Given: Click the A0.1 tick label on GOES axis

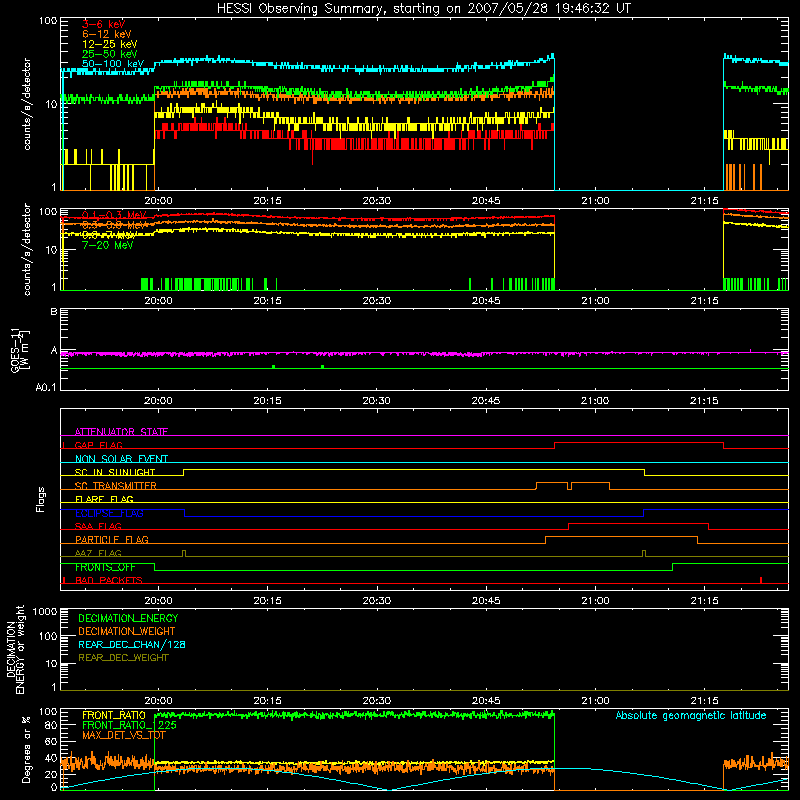Looking at the screenshot, I should coord(46,388).
